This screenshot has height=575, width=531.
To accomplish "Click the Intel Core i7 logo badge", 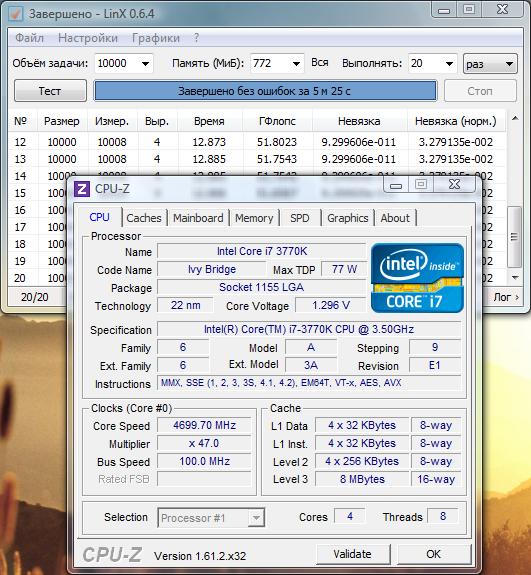I will tap(417, 278).
